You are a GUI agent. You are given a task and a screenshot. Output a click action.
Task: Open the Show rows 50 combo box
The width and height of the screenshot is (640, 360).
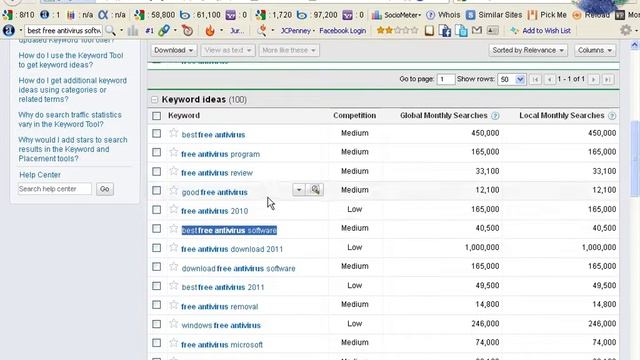[511, 79]
